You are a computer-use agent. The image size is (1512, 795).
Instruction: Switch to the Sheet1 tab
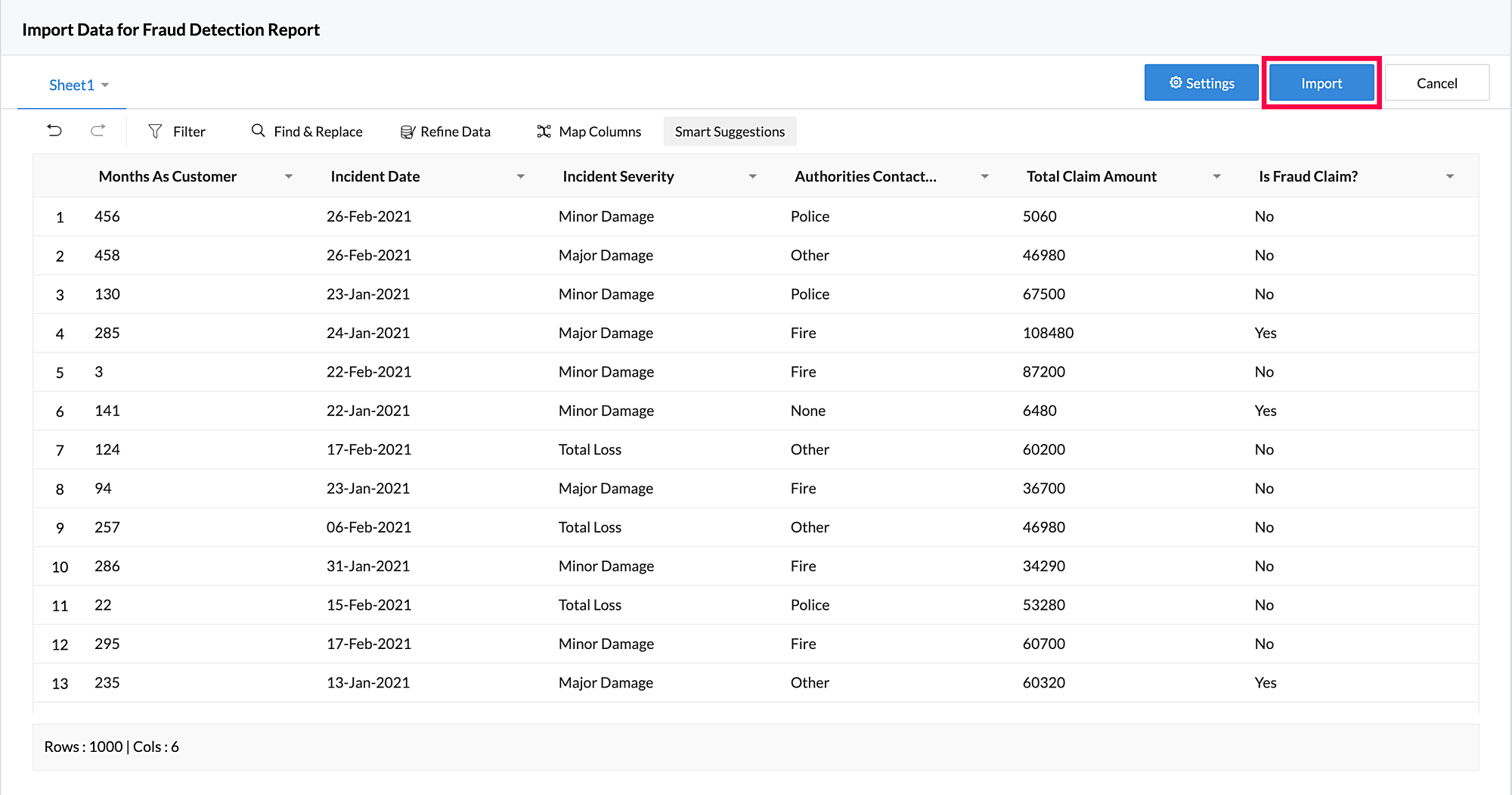coord(71,85)
